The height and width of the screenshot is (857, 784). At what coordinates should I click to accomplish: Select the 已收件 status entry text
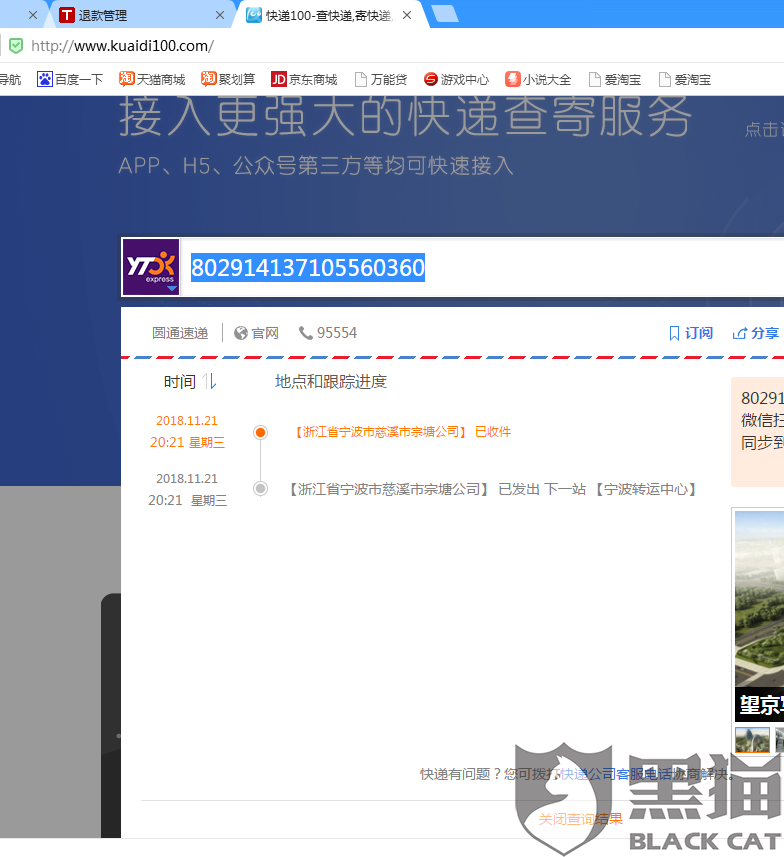coord(402,432)
